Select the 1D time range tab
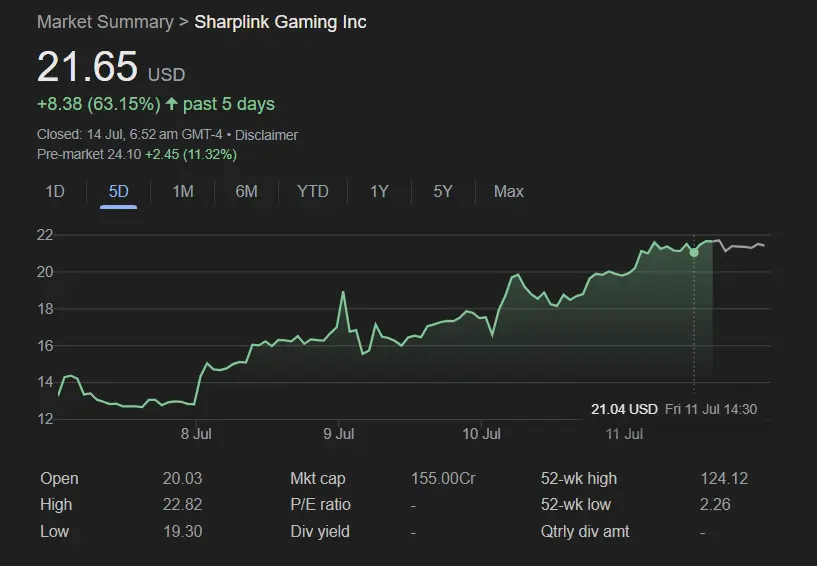The height and width of the screenshot is (566, 817). 55,192
